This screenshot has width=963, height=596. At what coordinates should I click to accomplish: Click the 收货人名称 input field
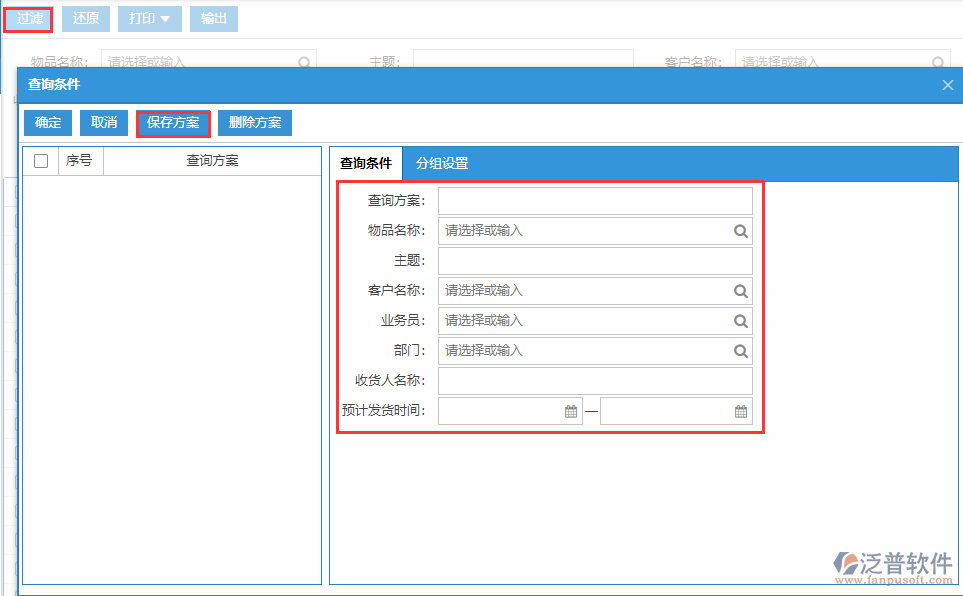(x=595, y=380)
